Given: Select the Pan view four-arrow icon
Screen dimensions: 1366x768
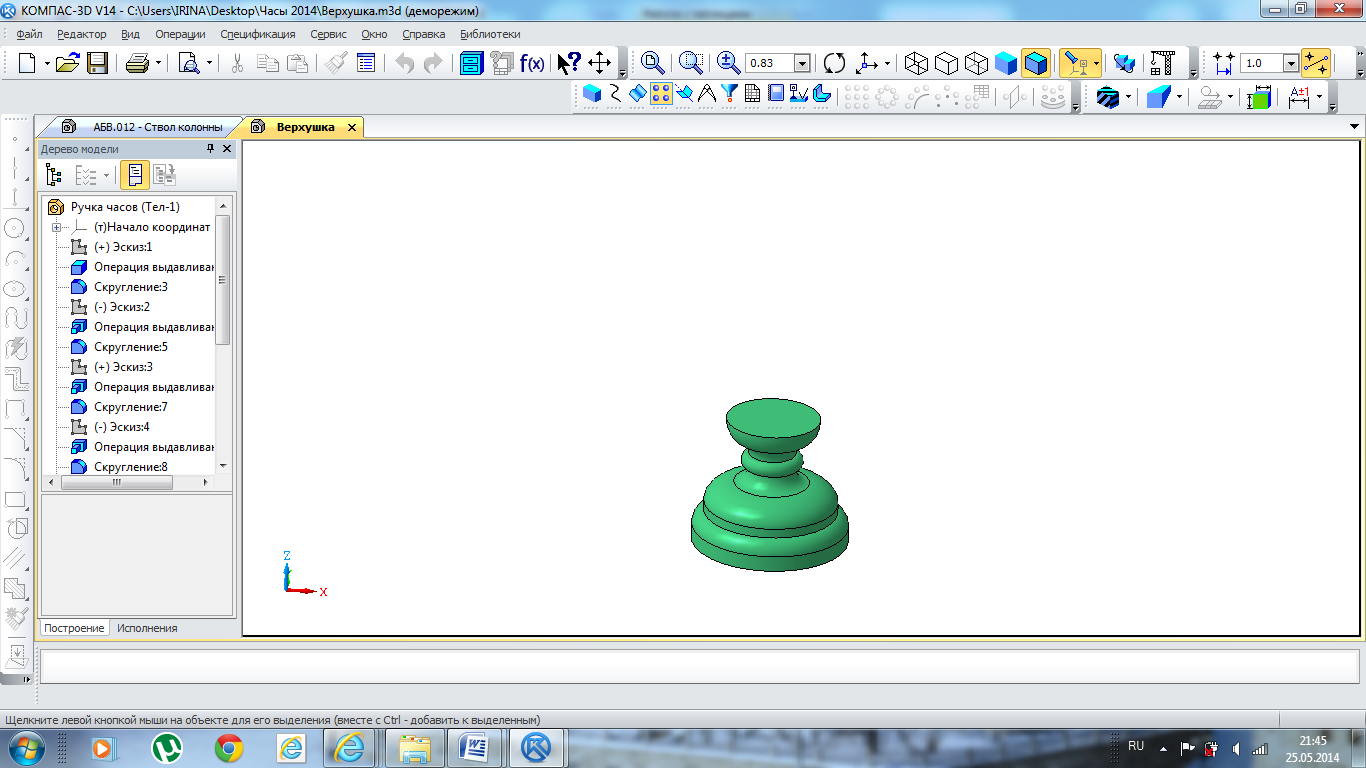Looking at the screenshot, I should [599, 63].
